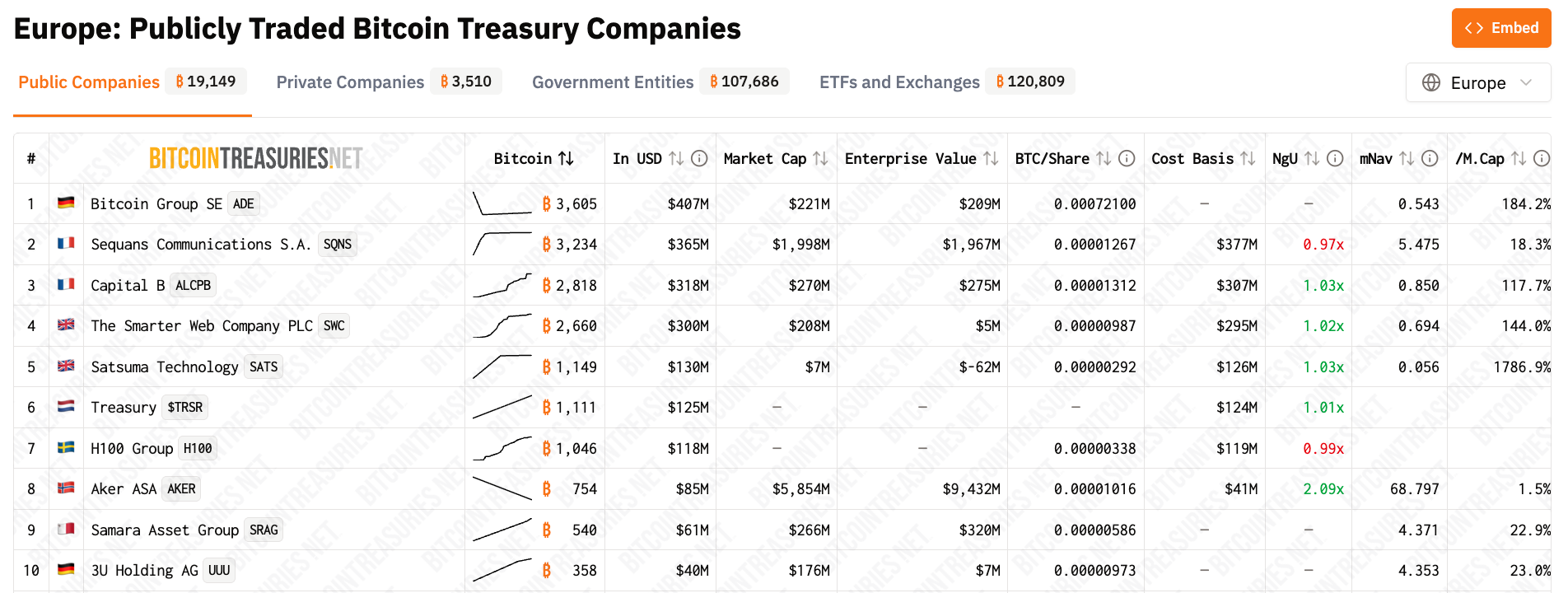Click the BTC/Share info icon
This screenshot has height=593, width=1568.
click(x=1127, y=158)
